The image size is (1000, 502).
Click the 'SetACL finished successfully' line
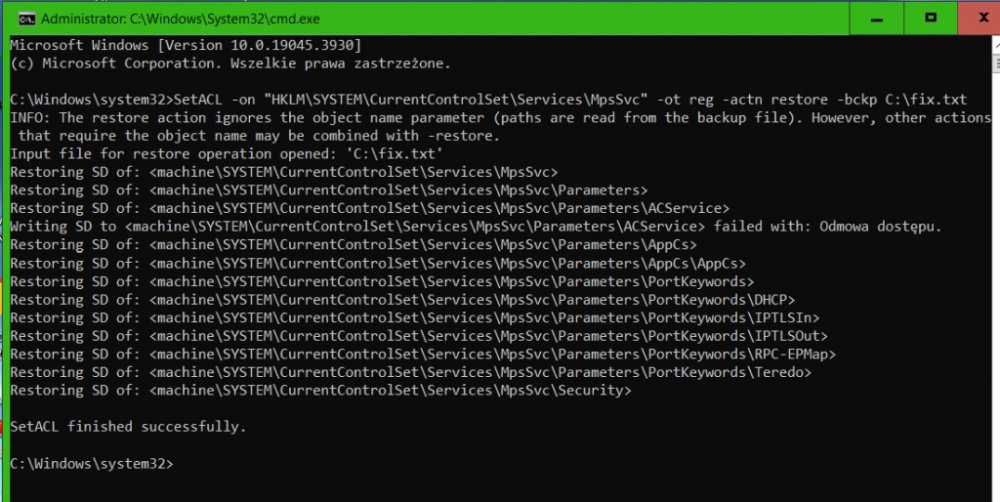pos(128,427)
